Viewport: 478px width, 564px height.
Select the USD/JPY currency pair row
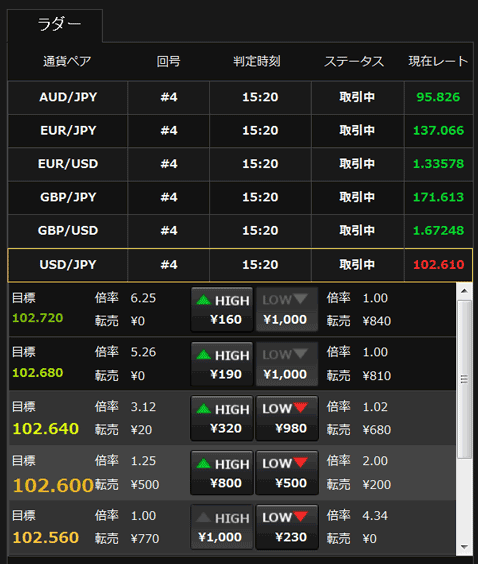pos(240,265)
